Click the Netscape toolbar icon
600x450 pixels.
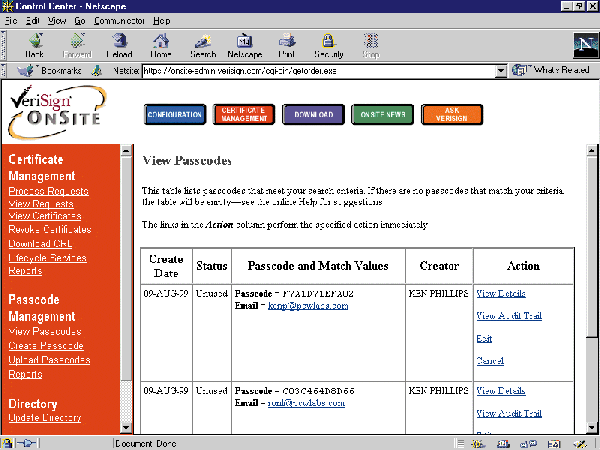(x=245, y=41)
